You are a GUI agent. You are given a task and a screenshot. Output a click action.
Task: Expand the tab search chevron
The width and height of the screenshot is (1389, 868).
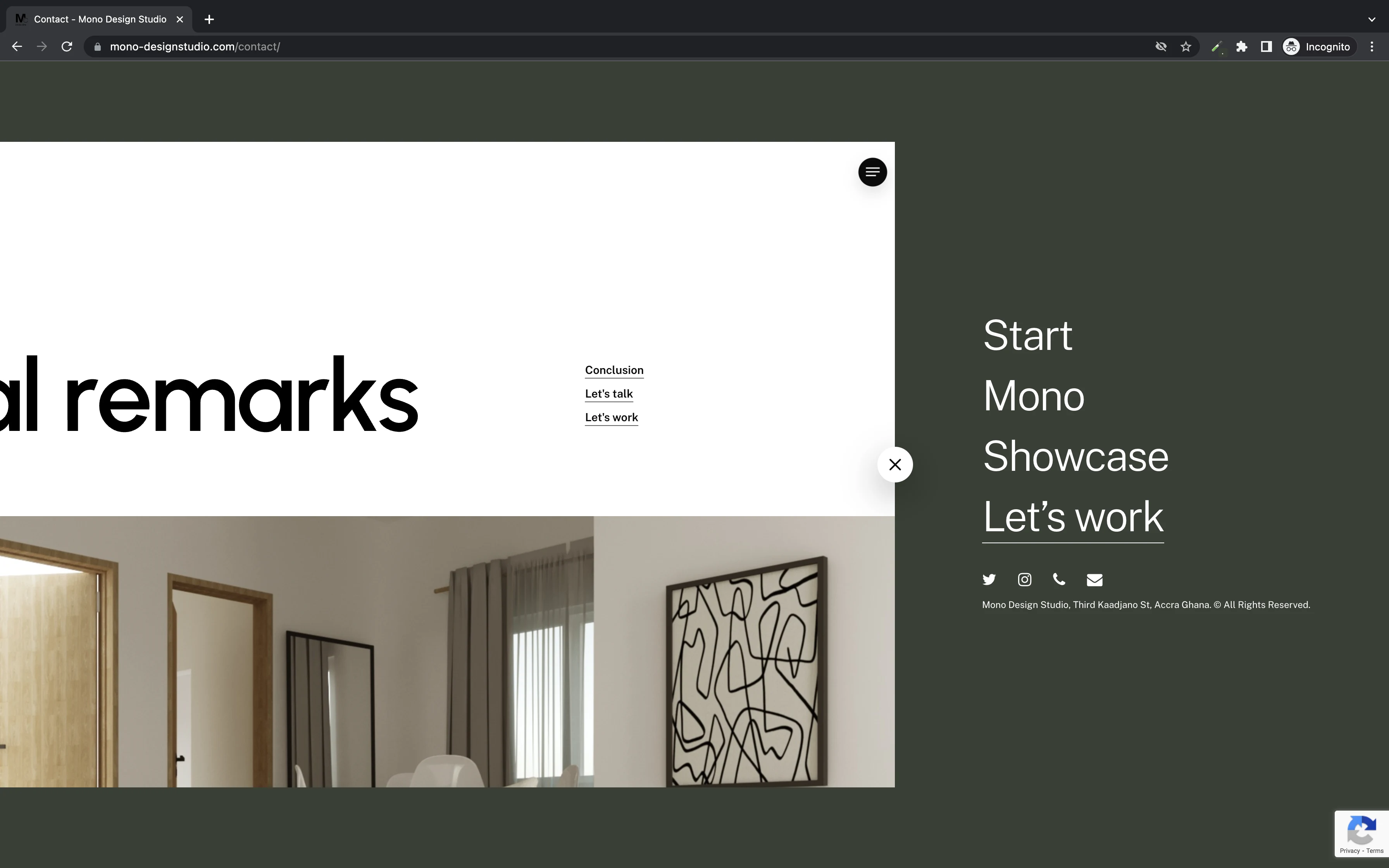pos(1371,19)
